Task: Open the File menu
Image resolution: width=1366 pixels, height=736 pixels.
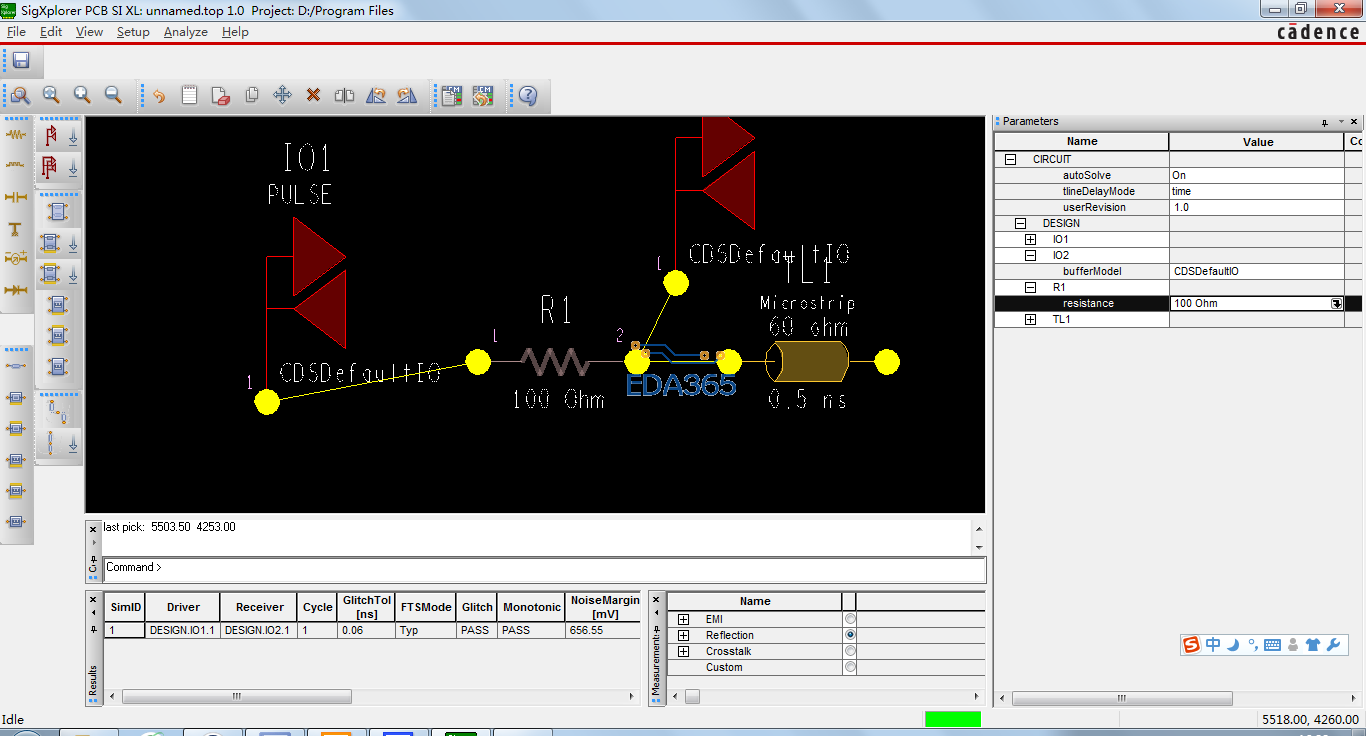Action: pos(16,32)
